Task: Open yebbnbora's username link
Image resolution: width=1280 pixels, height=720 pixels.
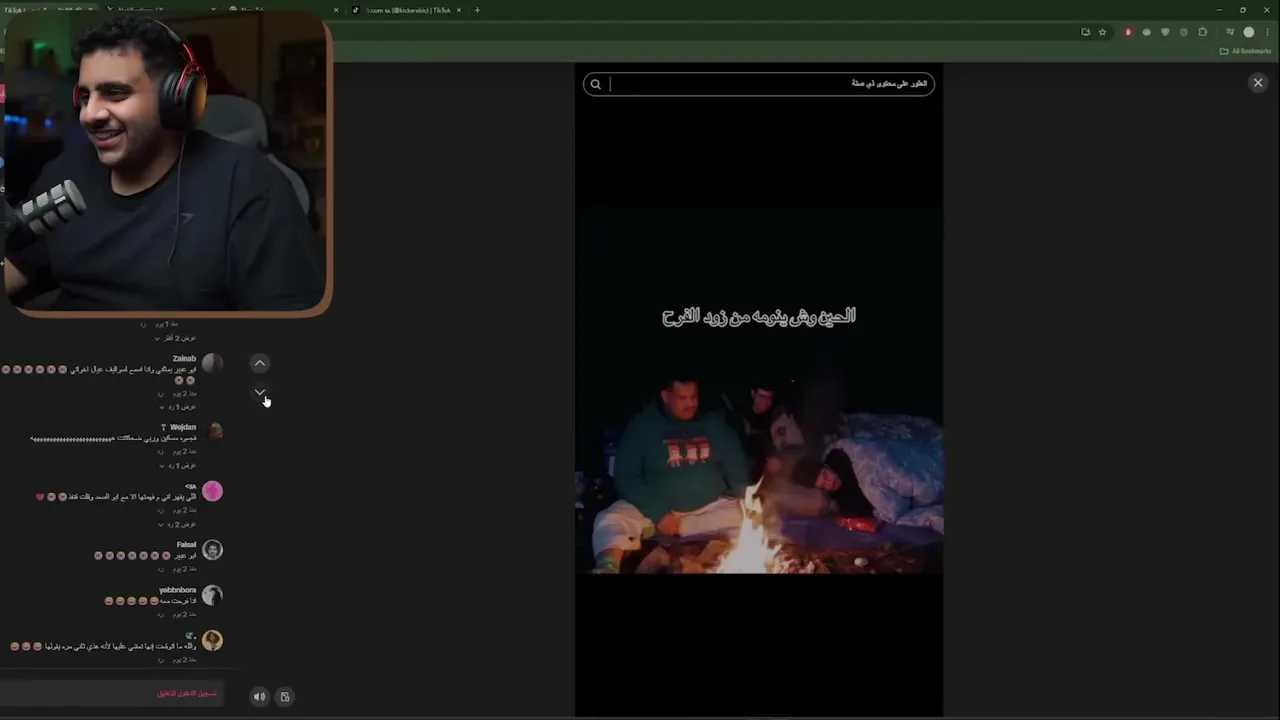Action: point(177,590)
